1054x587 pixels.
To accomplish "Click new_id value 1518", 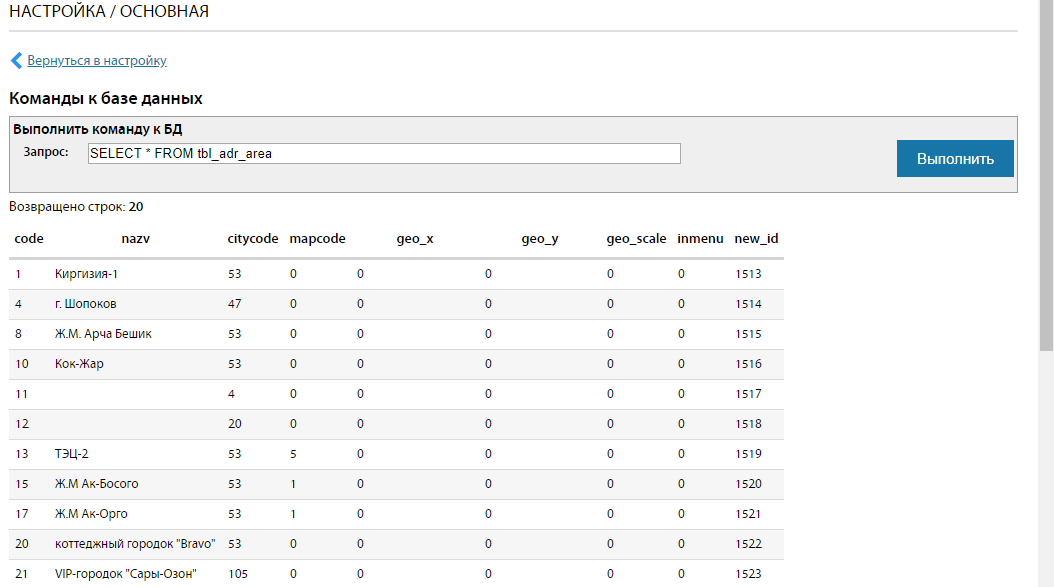I will tap(748, 424).
